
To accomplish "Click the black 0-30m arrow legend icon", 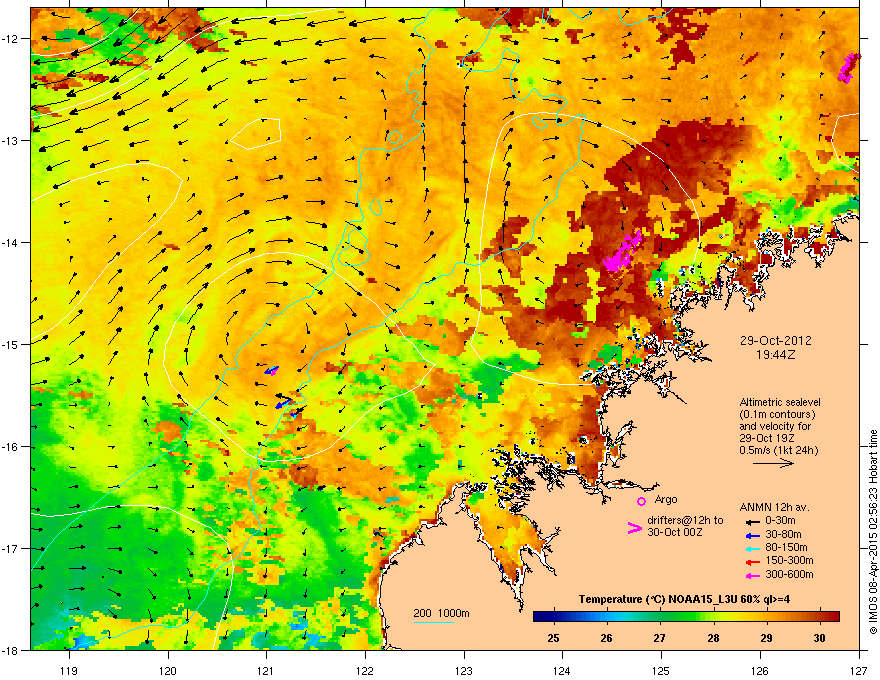I will click(753, 521).
